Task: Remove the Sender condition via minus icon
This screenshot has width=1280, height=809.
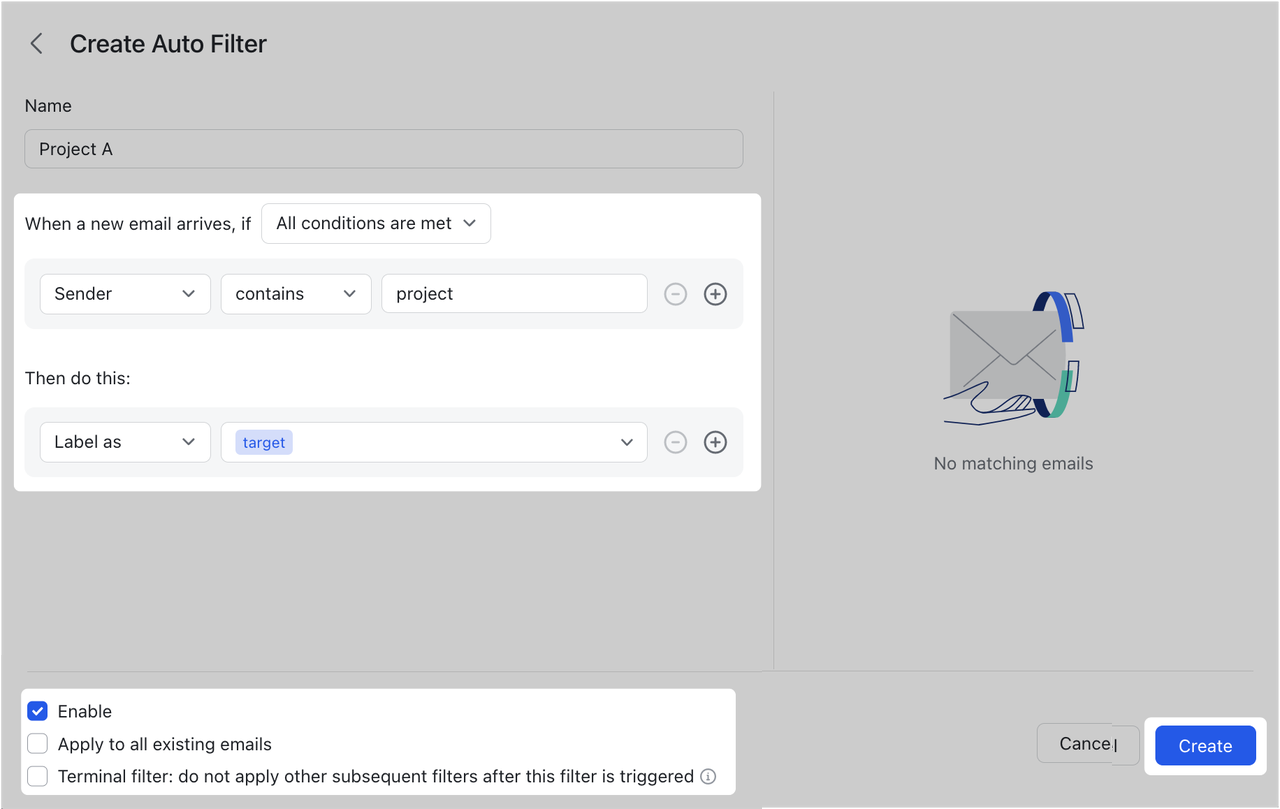Action: (x=675, y=293)
